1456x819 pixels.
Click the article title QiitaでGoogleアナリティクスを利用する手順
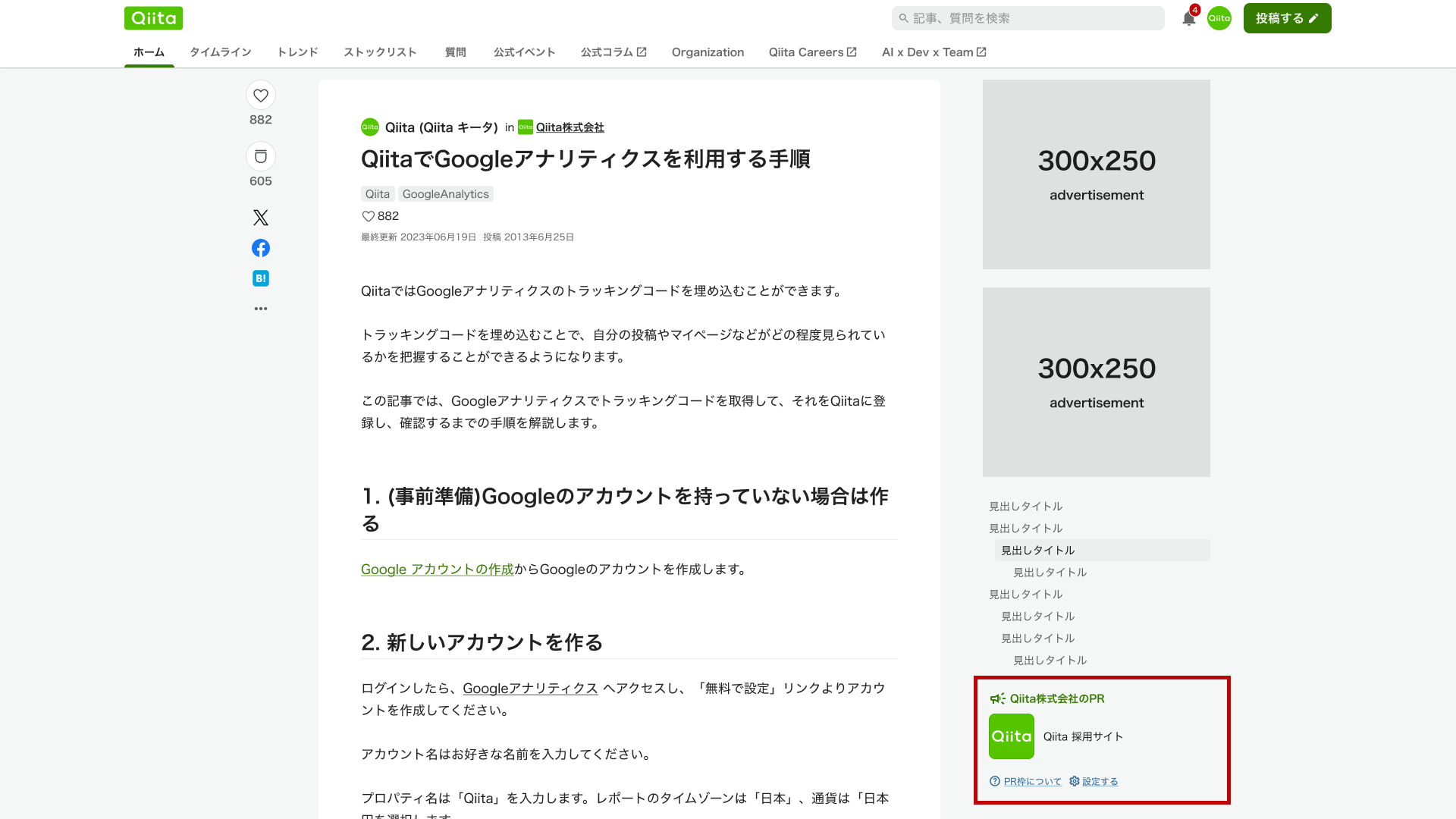pyautogui.click(x=585, y=159)
